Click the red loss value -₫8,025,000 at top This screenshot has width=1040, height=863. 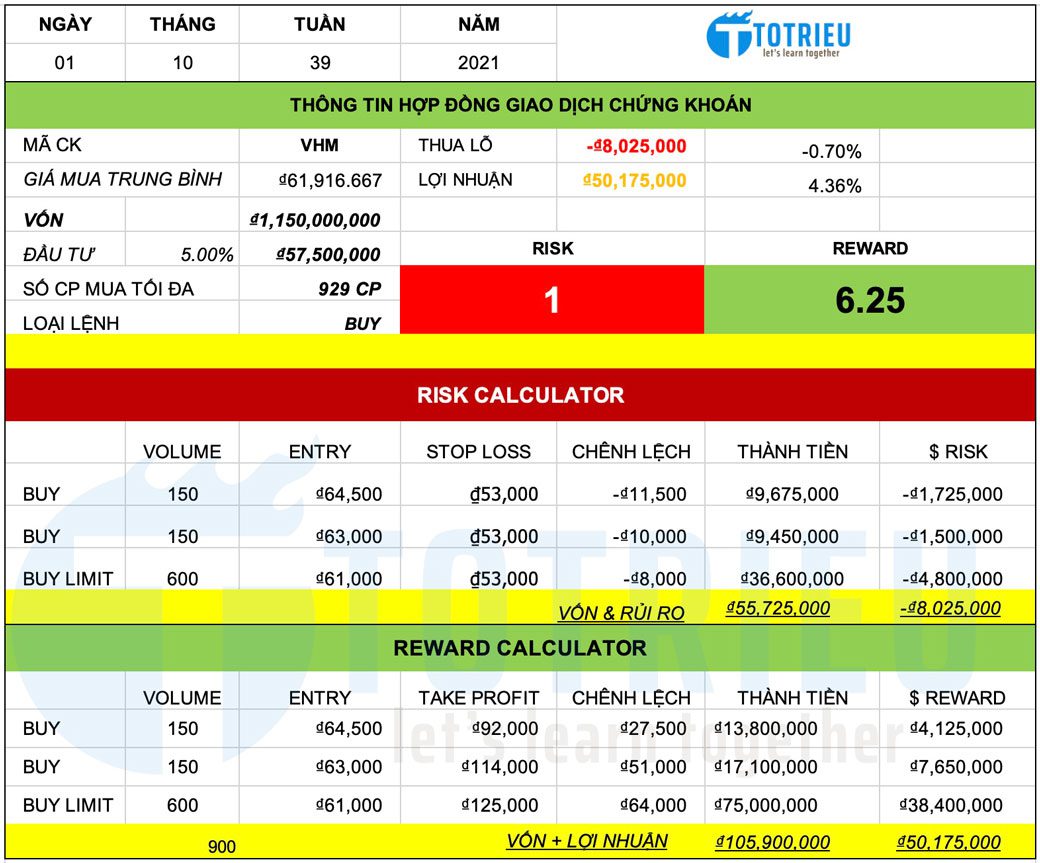coord(636,146)
